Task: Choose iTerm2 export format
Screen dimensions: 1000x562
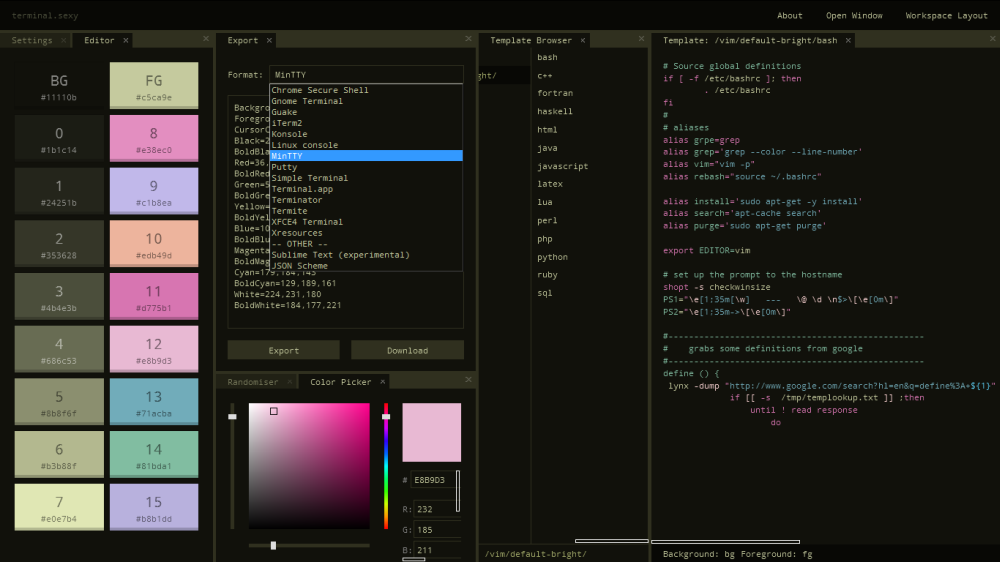Action: click(366, 123)
